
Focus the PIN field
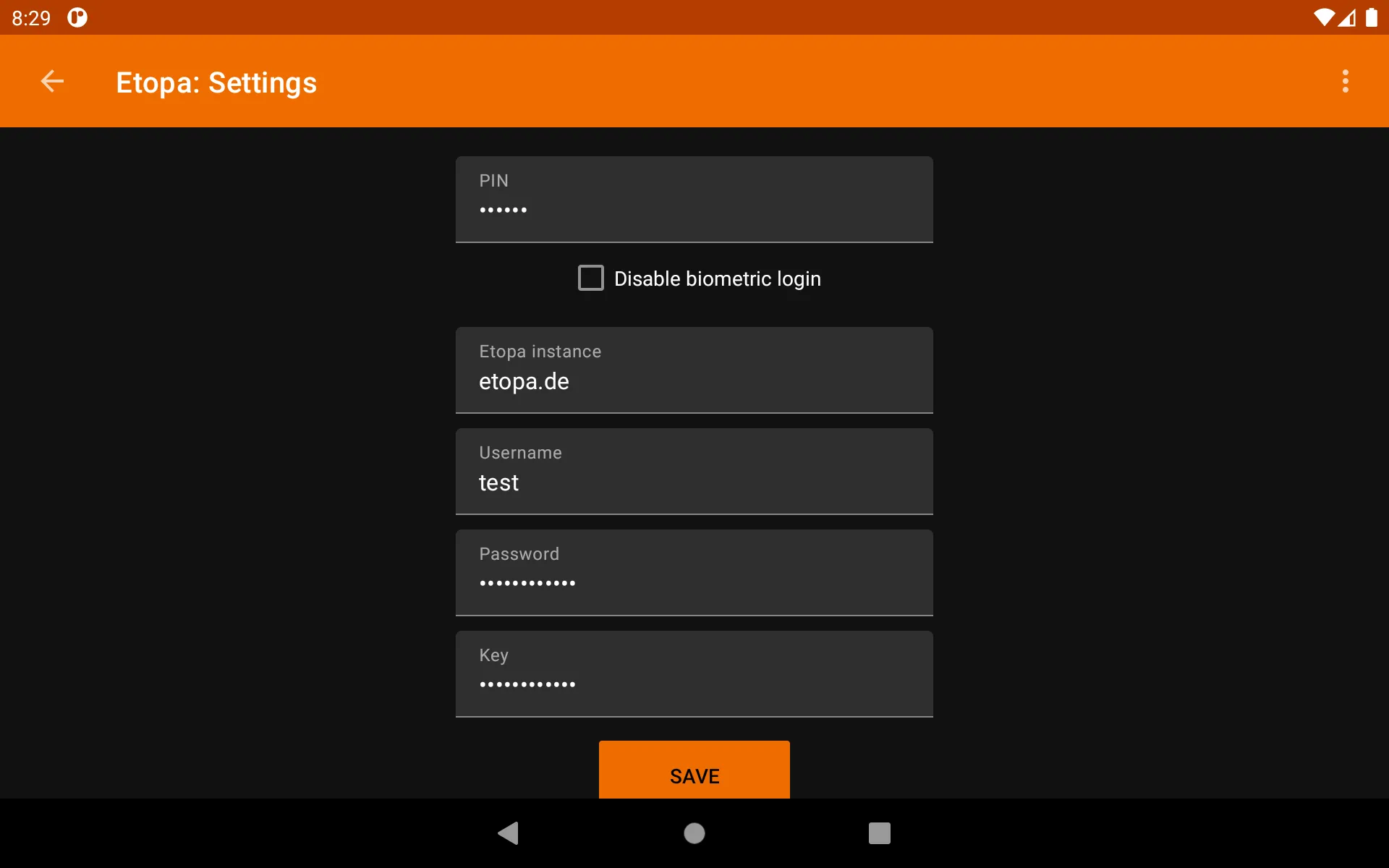pos(694,200)
